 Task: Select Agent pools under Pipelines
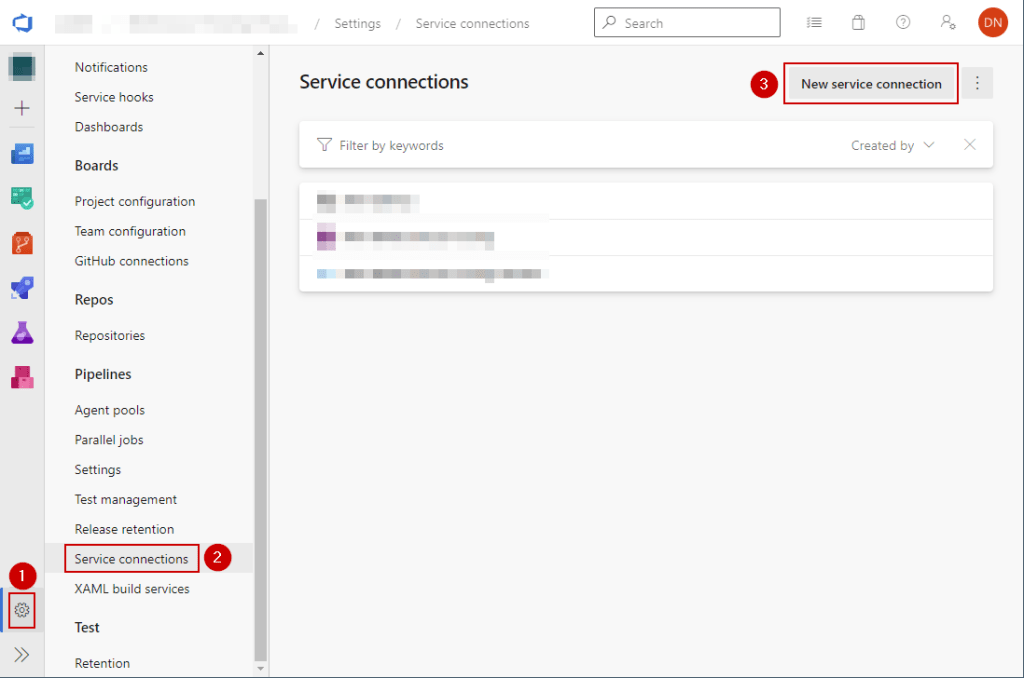(x=109, y=410)
